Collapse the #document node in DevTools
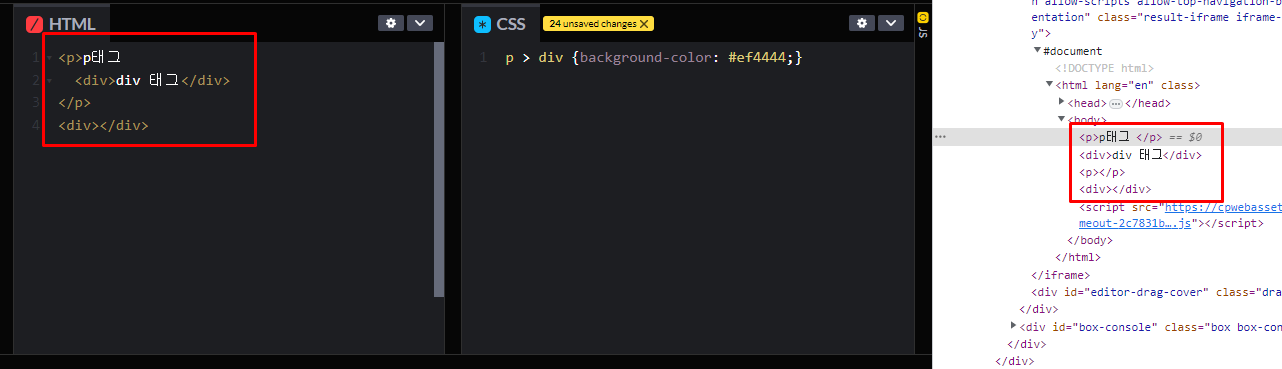The width and height of the screenshot is (1282, 369). point(1037,51)
